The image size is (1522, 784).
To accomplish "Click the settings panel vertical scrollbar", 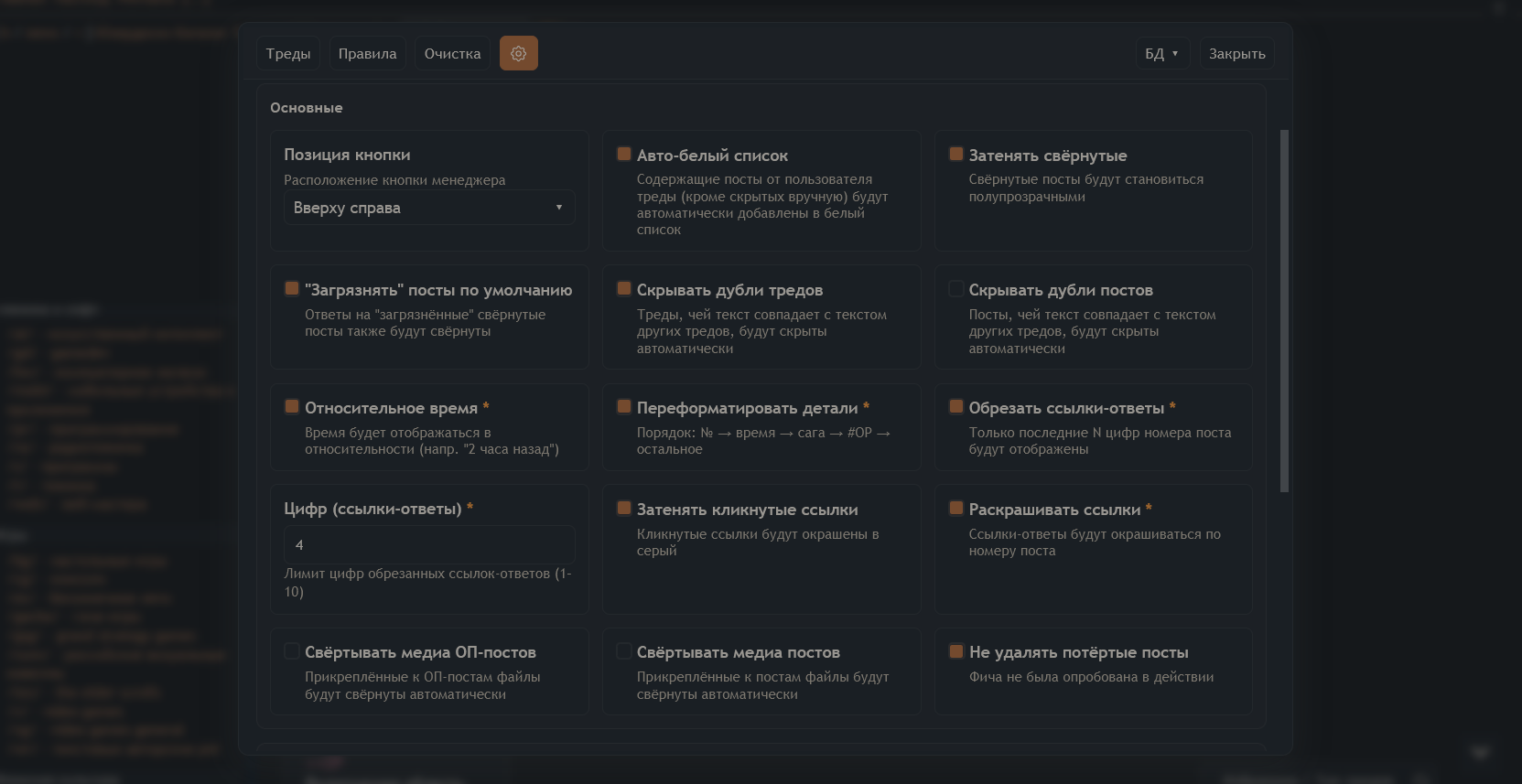I will point(1283,311).
